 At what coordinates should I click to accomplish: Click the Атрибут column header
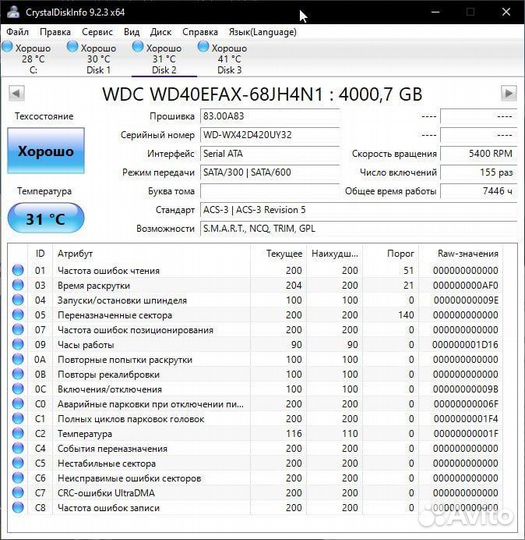(152, 254)
